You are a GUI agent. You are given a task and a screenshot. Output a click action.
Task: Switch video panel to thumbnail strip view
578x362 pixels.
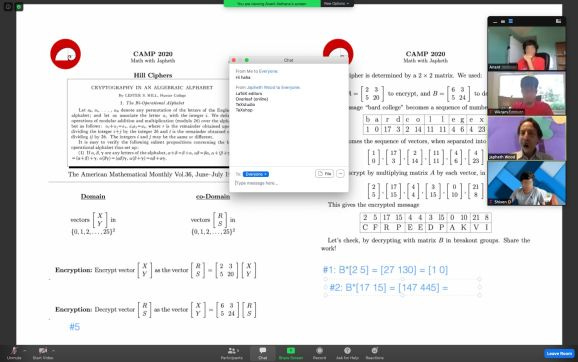pyautogui.click(x=511, y=21)
